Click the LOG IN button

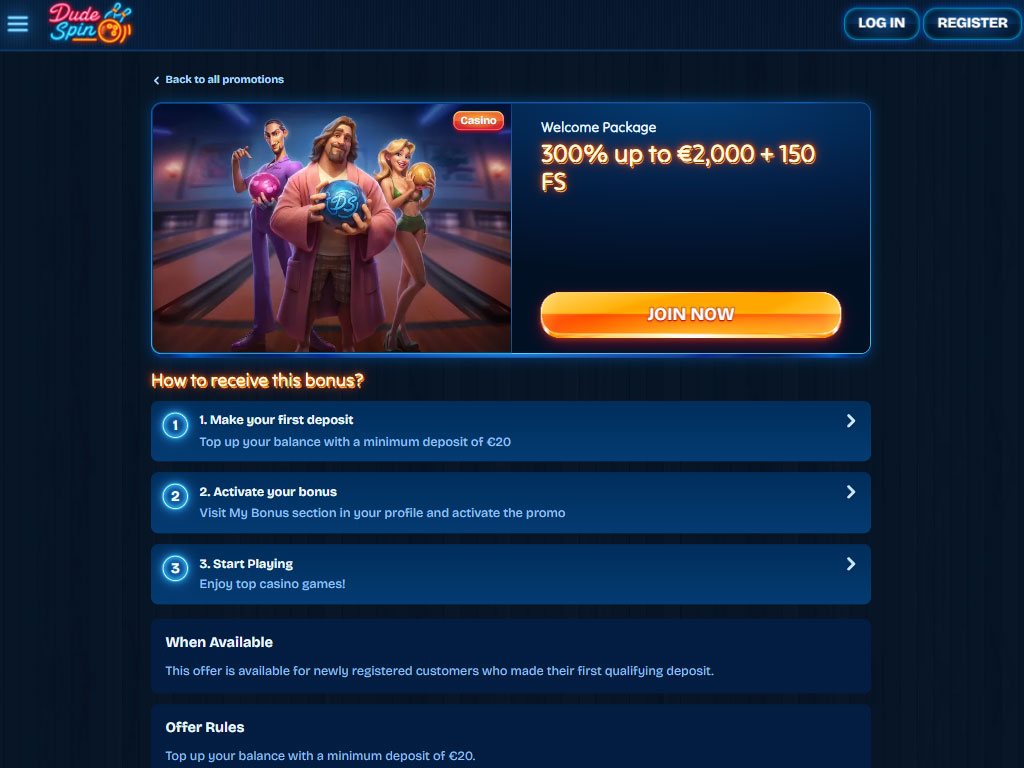(x=881, y=24)
